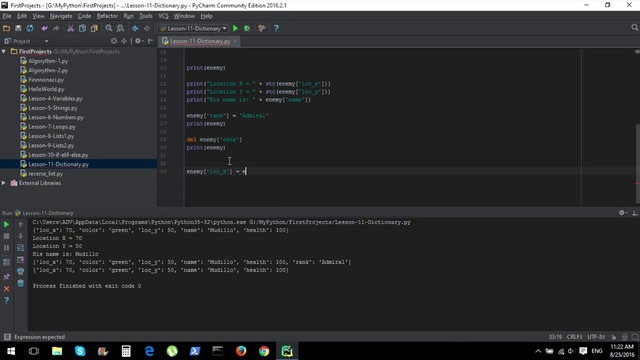The width and height of the screenshot is (640, 360).
Task: Click the Open folder toolbar icon
Action: point(6,28)
